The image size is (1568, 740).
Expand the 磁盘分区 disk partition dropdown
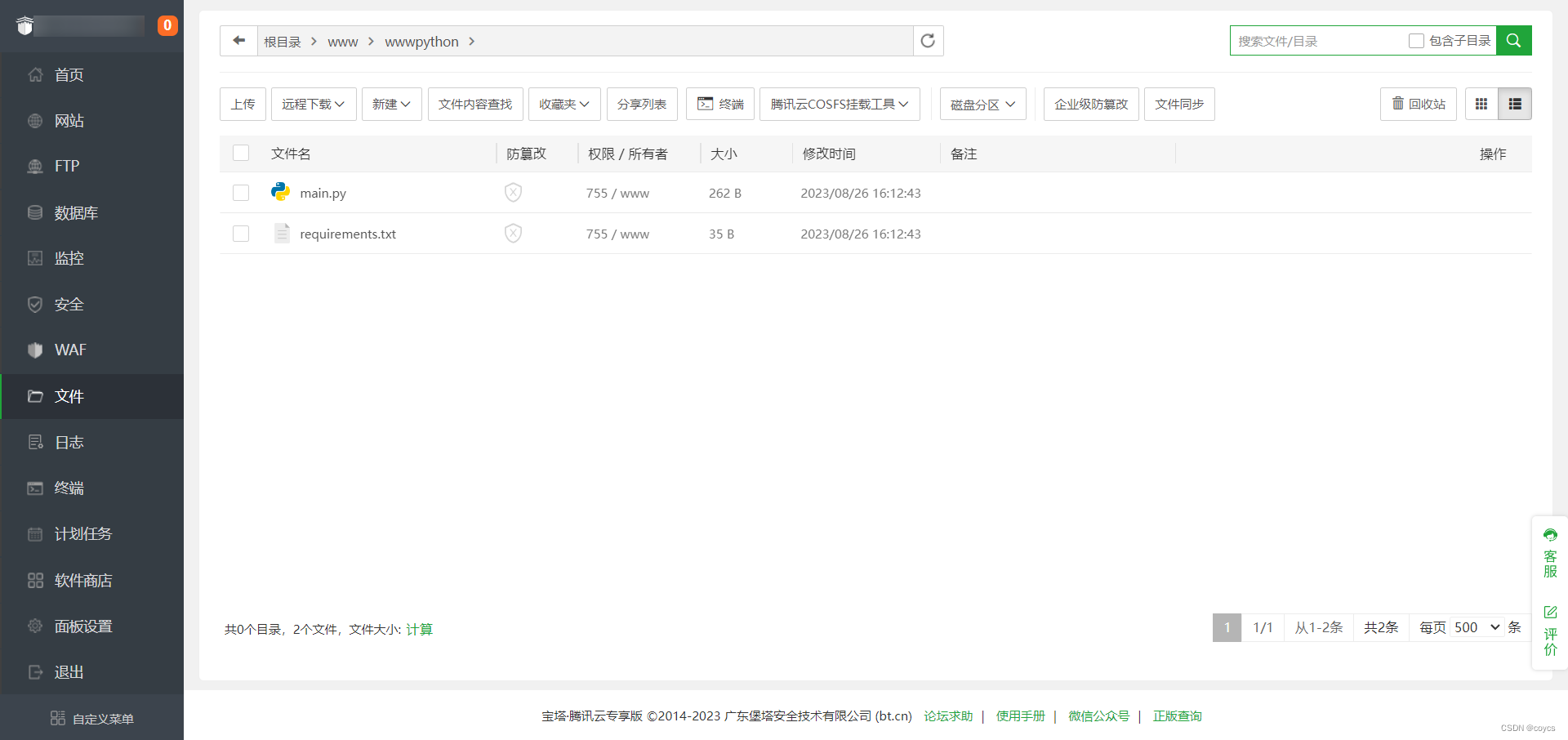[982, 105]
